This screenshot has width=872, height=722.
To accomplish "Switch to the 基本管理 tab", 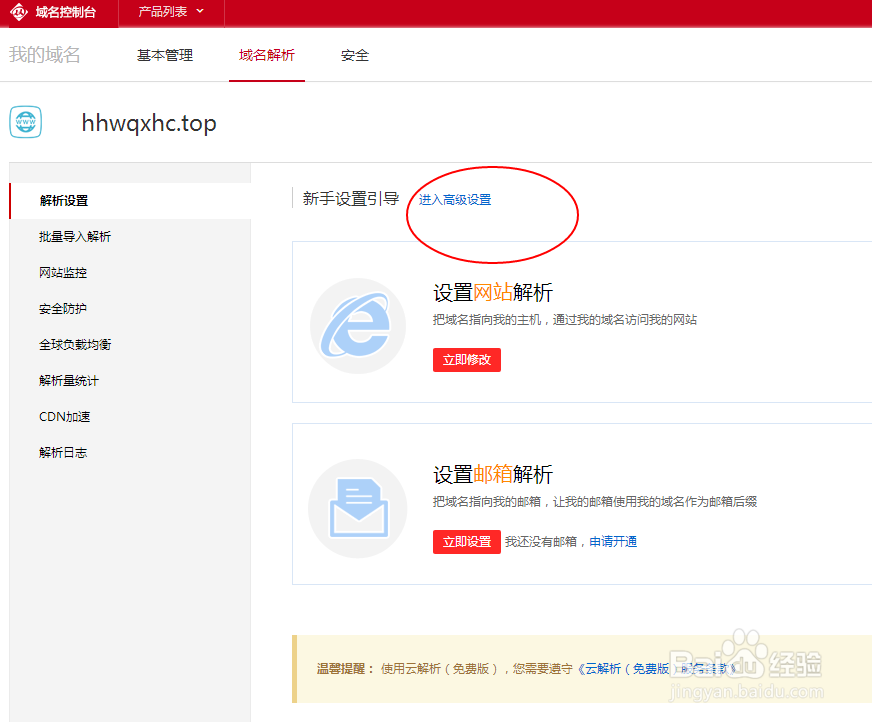I will pos(164,56).
